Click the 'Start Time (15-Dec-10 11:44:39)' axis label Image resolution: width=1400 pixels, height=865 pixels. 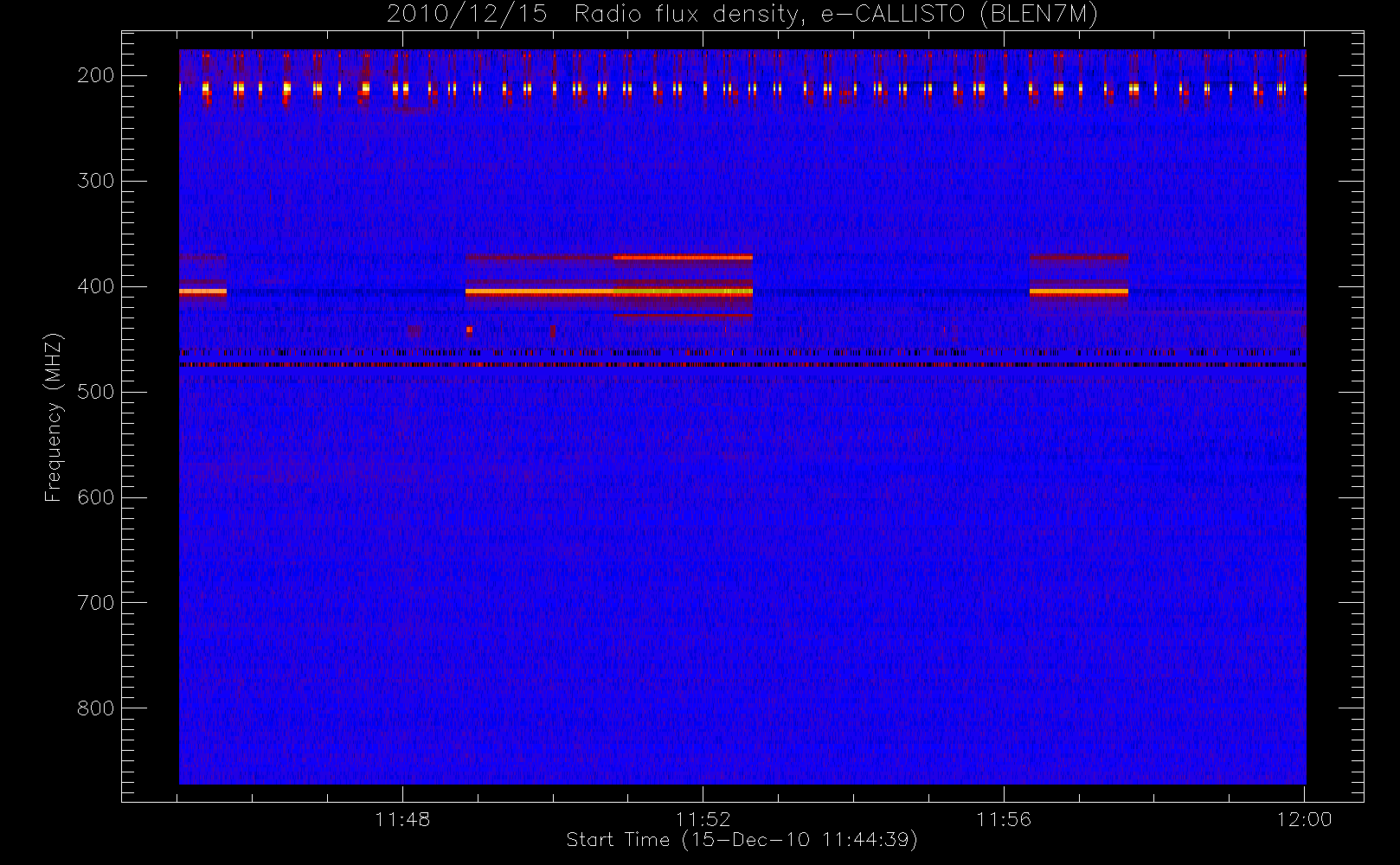742,840
